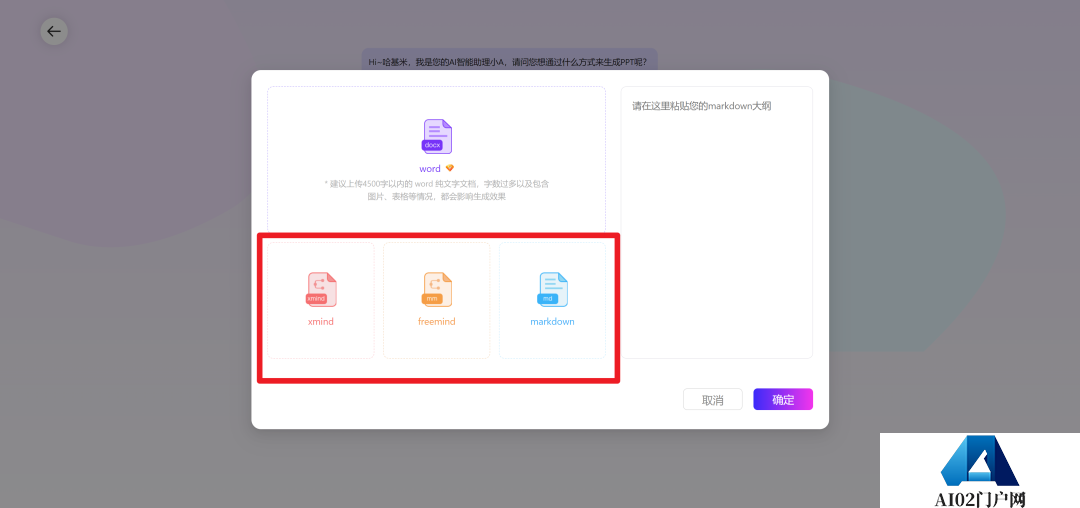Viewport: 1080px width, 508px height.
Task: Click the 'xmind' label text
Action: click(321, 321)
